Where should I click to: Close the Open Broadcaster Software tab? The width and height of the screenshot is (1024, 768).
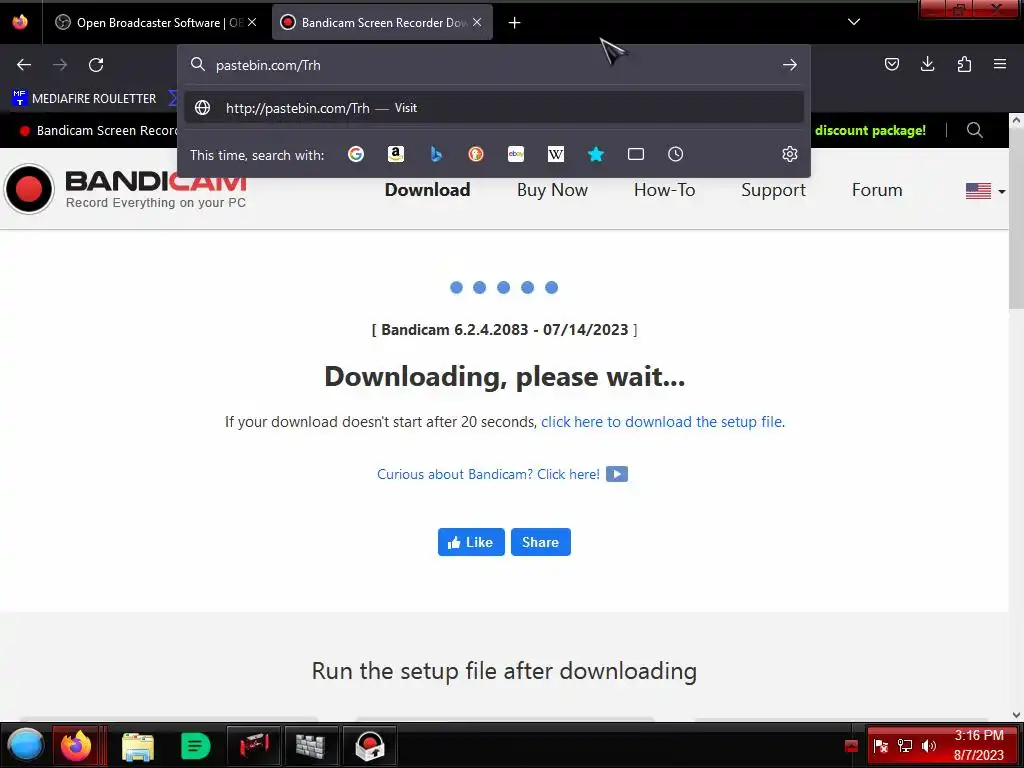click(252, 22)
